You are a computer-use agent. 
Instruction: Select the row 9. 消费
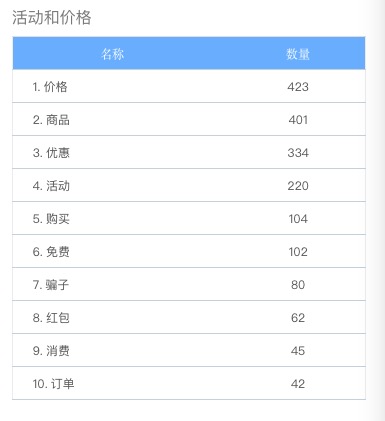(x=189, y=350)
